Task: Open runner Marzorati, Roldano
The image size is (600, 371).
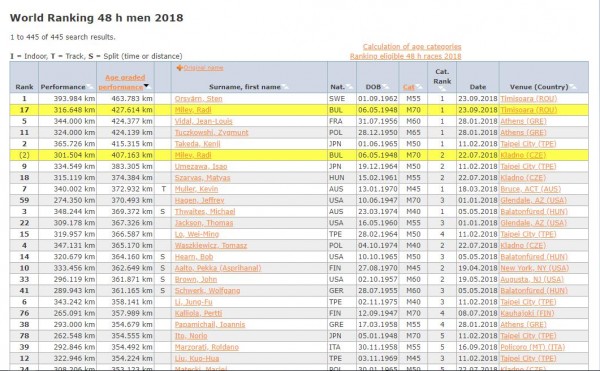Action: (x=207, y=347)
